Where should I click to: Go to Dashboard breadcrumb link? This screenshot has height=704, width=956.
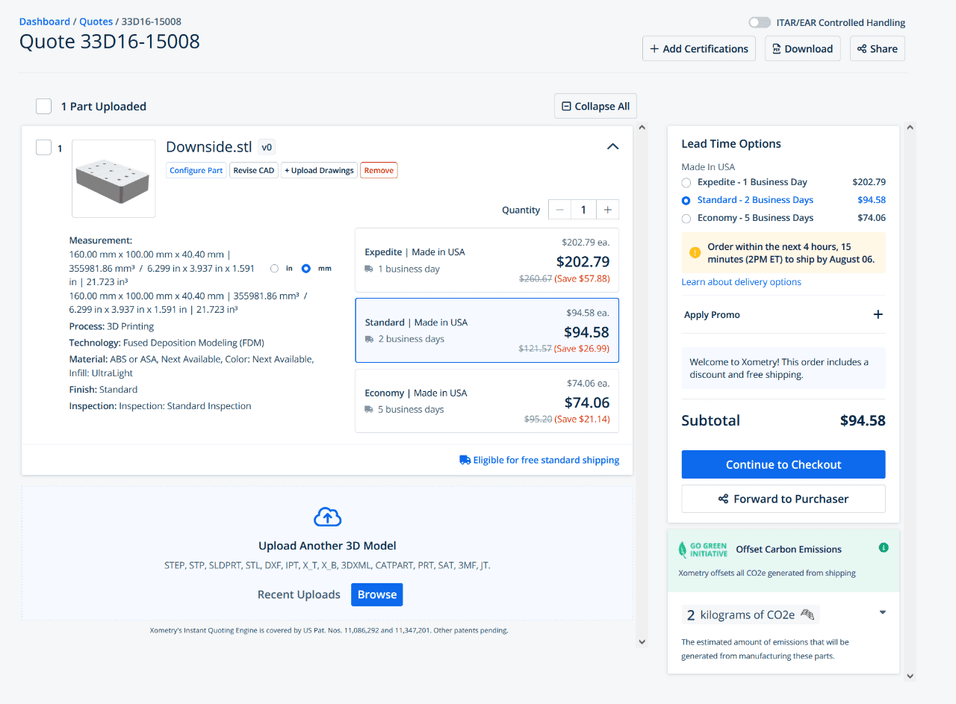click(x=45, y=21)
